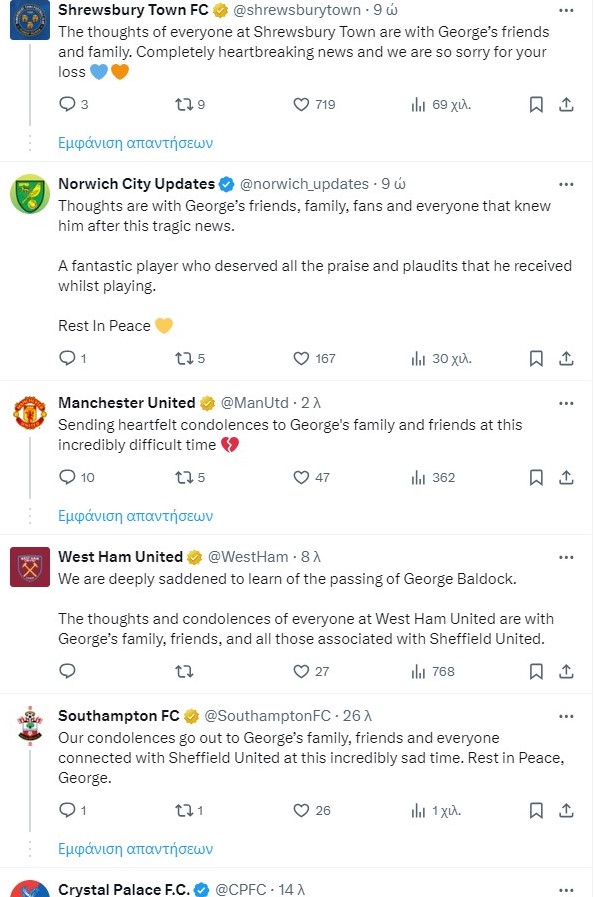Bookmark the West Ham United tweet
The height and width of the screenshot is (897, 595).
click(536, 671)
